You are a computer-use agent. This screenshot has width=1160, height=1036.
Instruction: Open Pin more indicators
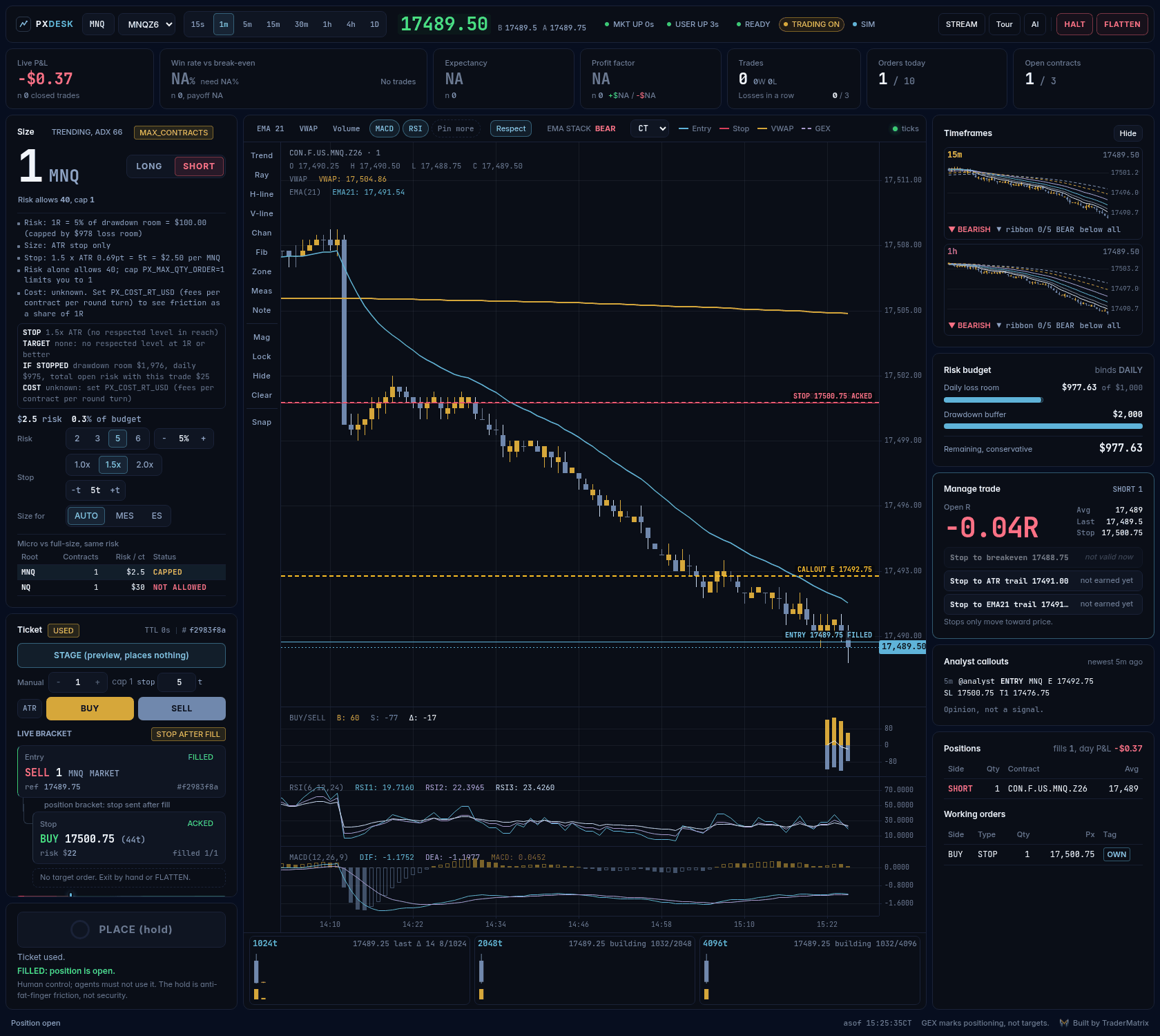tap(456, 128)
